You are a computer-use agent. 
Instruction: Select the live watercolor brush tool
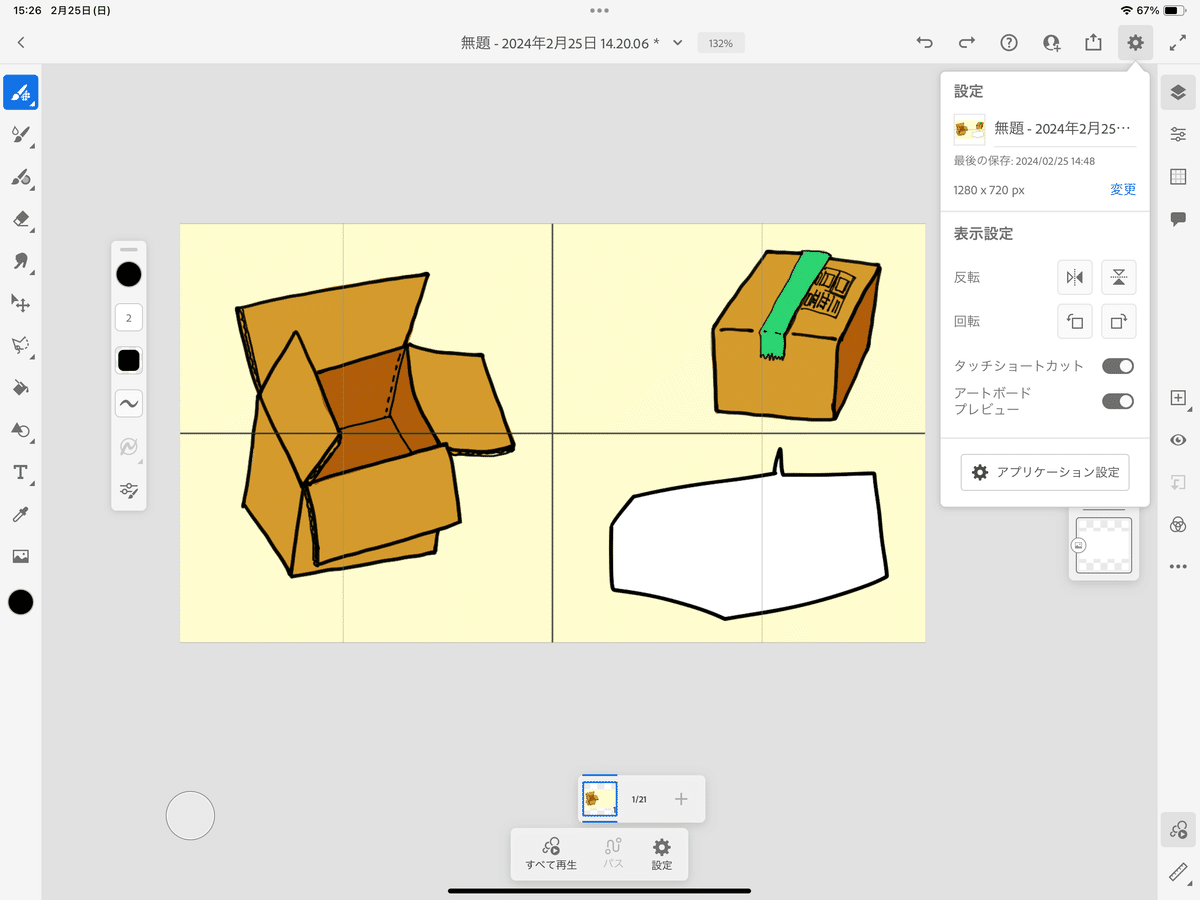coord(21,134)
